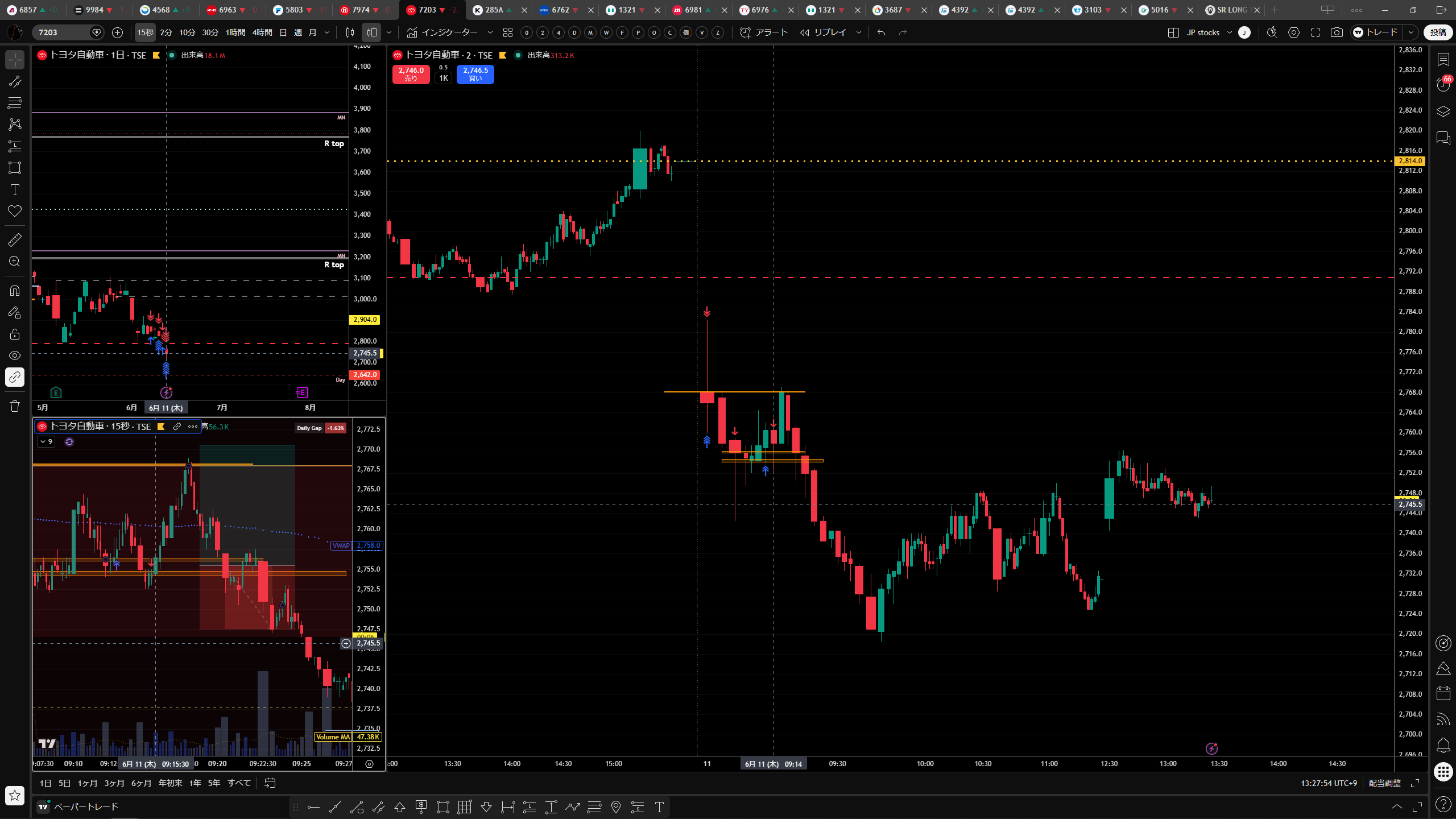This screenshot has height=819, width=1456.
Task: Start bar replay リプレイ
Action: [x=823, y=32]
